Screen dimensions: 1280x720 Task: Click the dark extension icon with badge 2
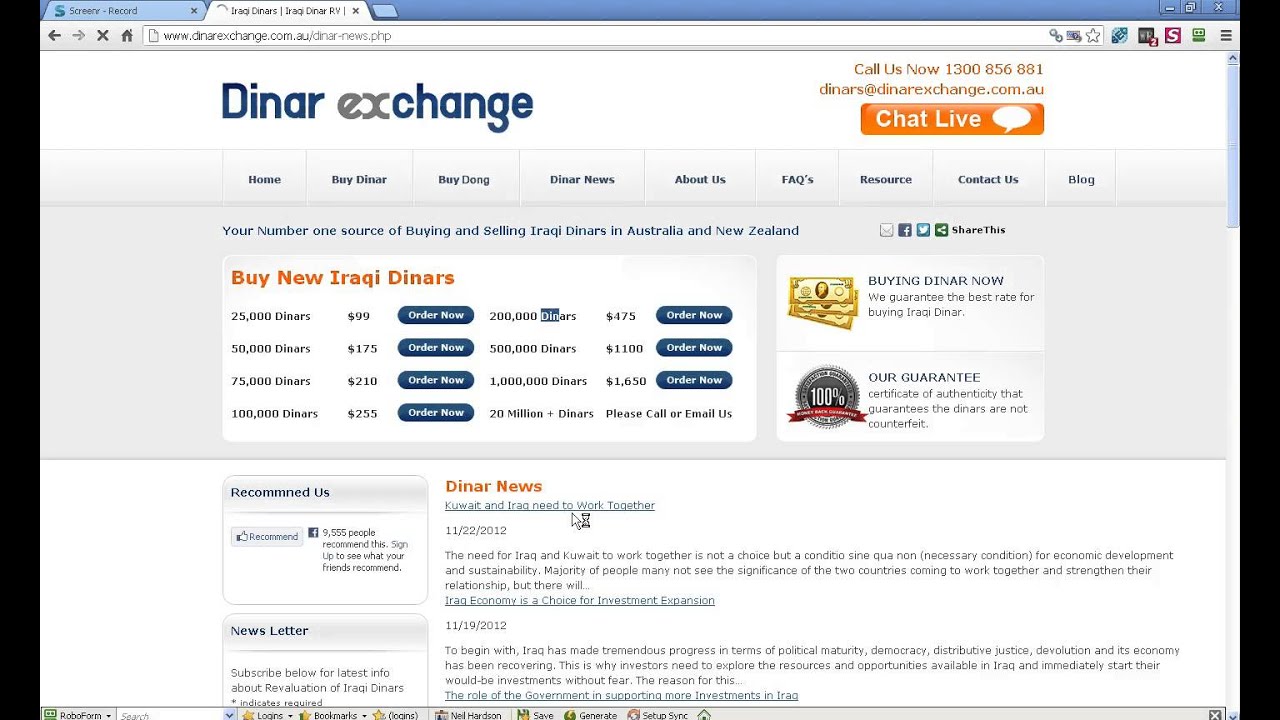pos(1147,36)
